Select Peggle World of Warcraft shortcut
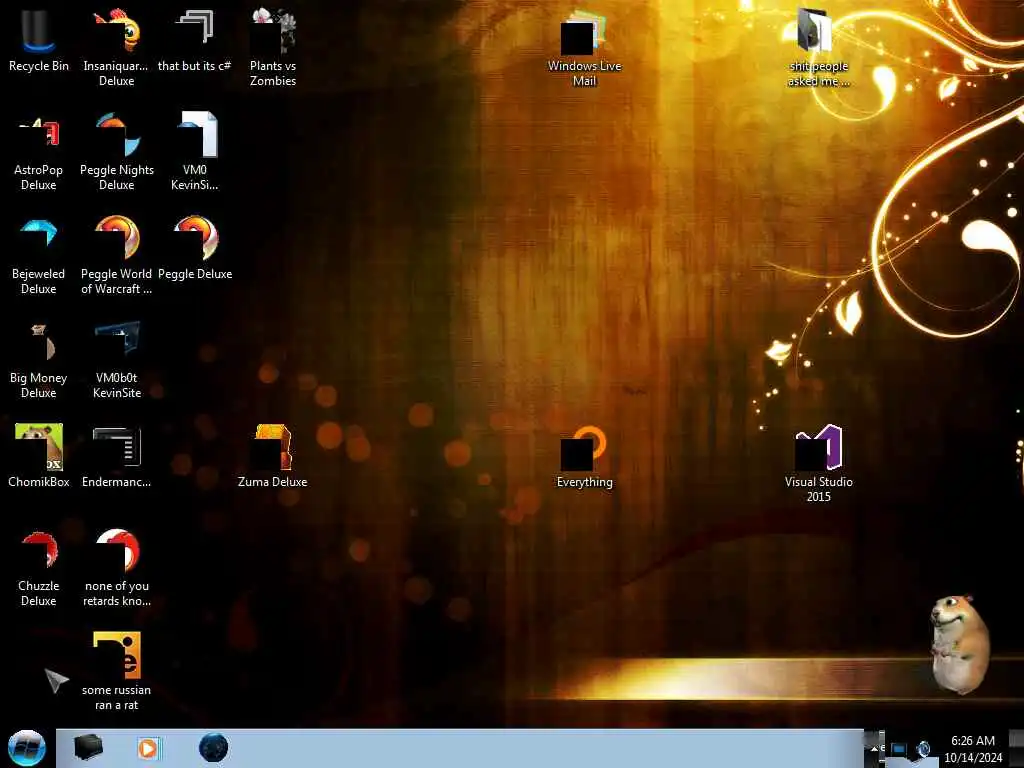 tap(116, 256)
